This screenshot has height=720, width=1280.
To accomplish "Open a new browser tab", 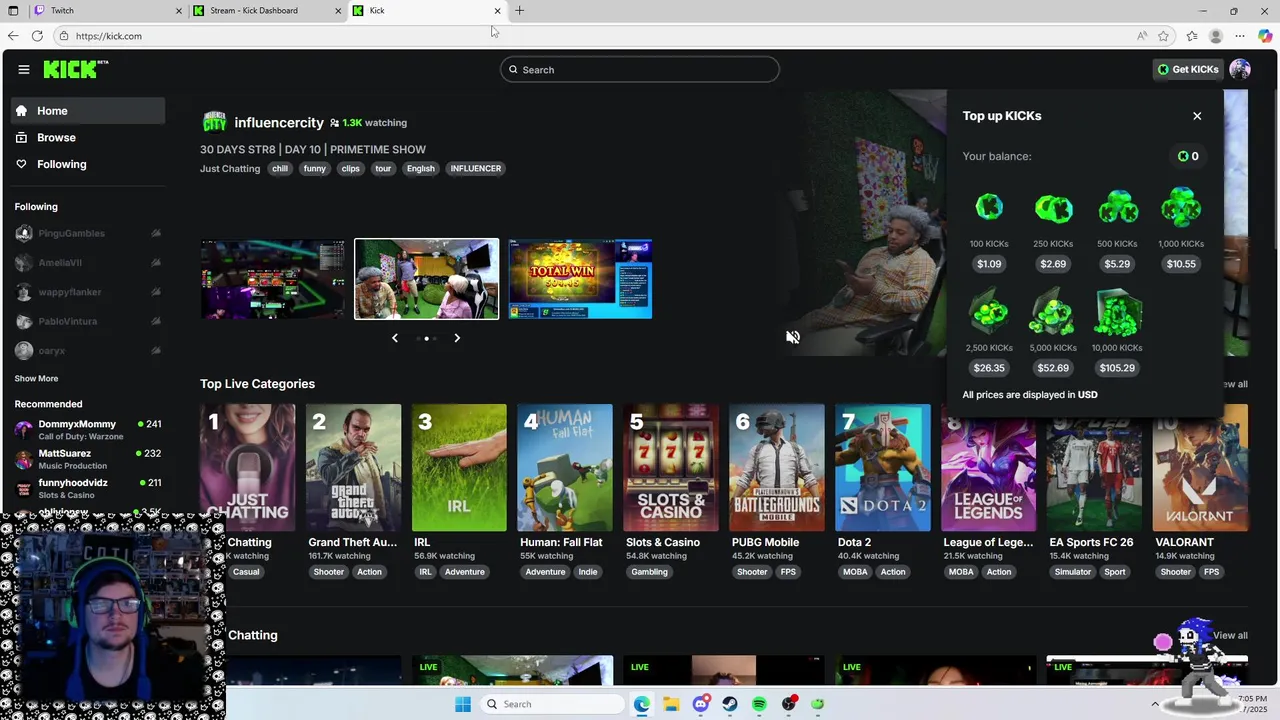I will 519,11.
